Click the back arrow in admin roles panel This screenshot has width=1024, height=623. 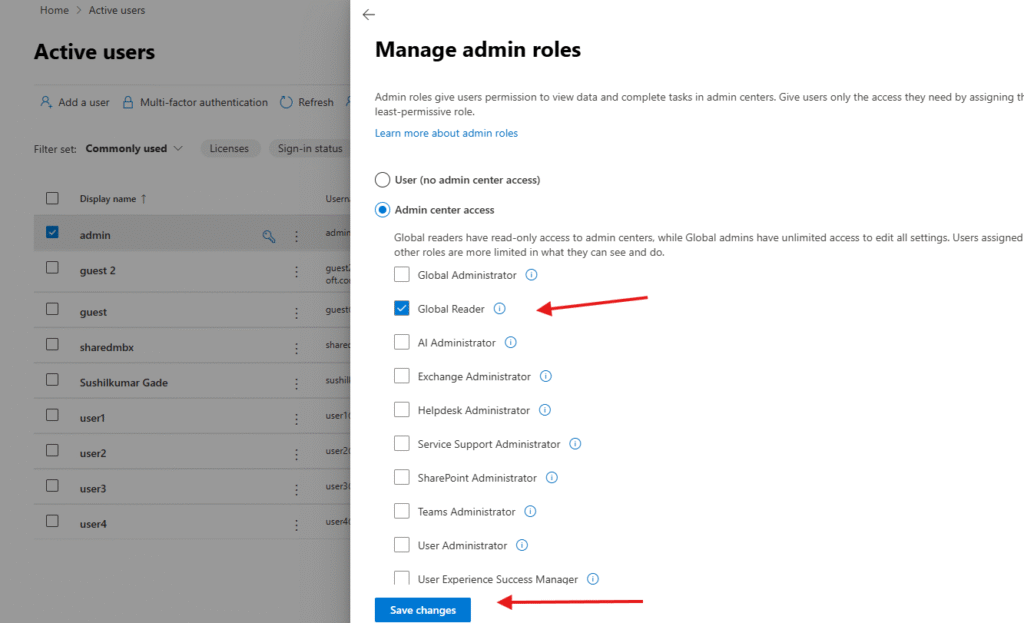[369, 15]
